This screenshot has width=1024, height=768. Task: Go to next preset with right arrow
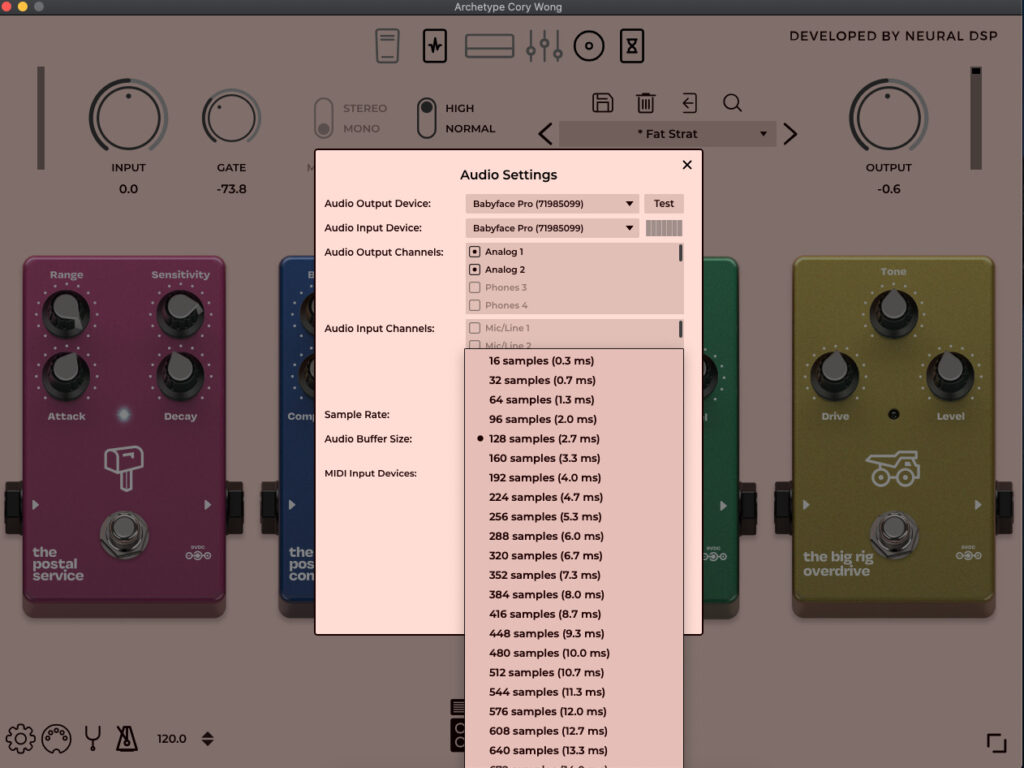pos(790,134)
